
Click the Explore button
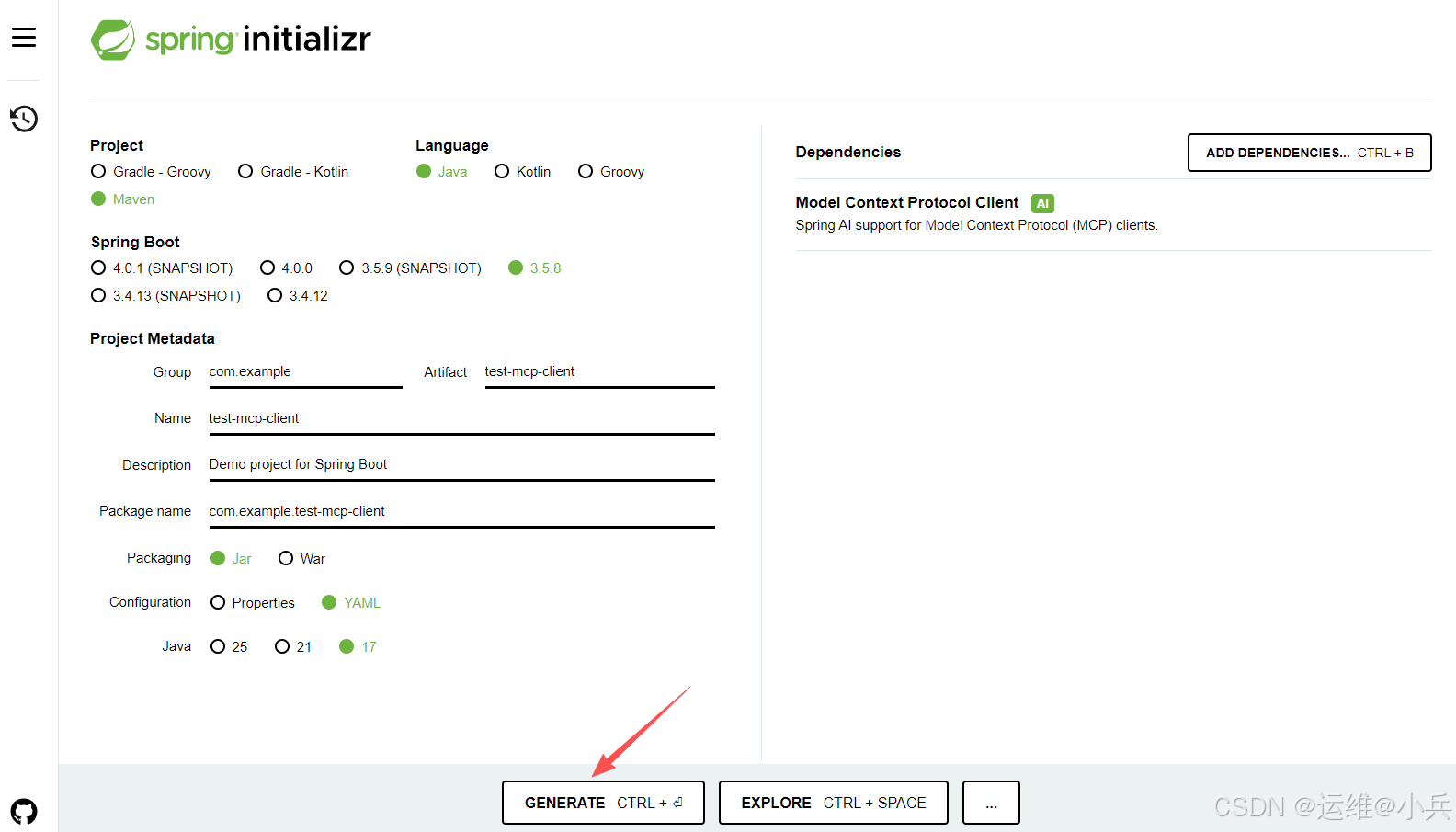[834, 803]
